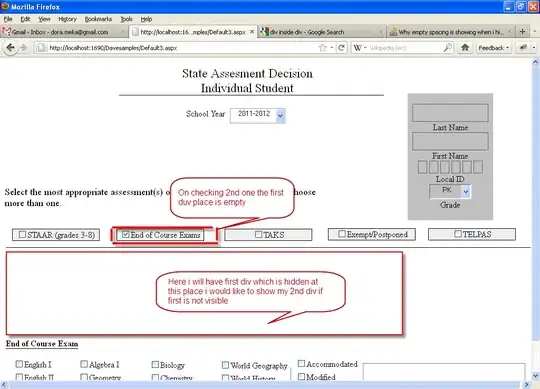This screenshot has width=540, height=389.
Task: Expand the Grade PK dropdown
Action: click(450, 191)
